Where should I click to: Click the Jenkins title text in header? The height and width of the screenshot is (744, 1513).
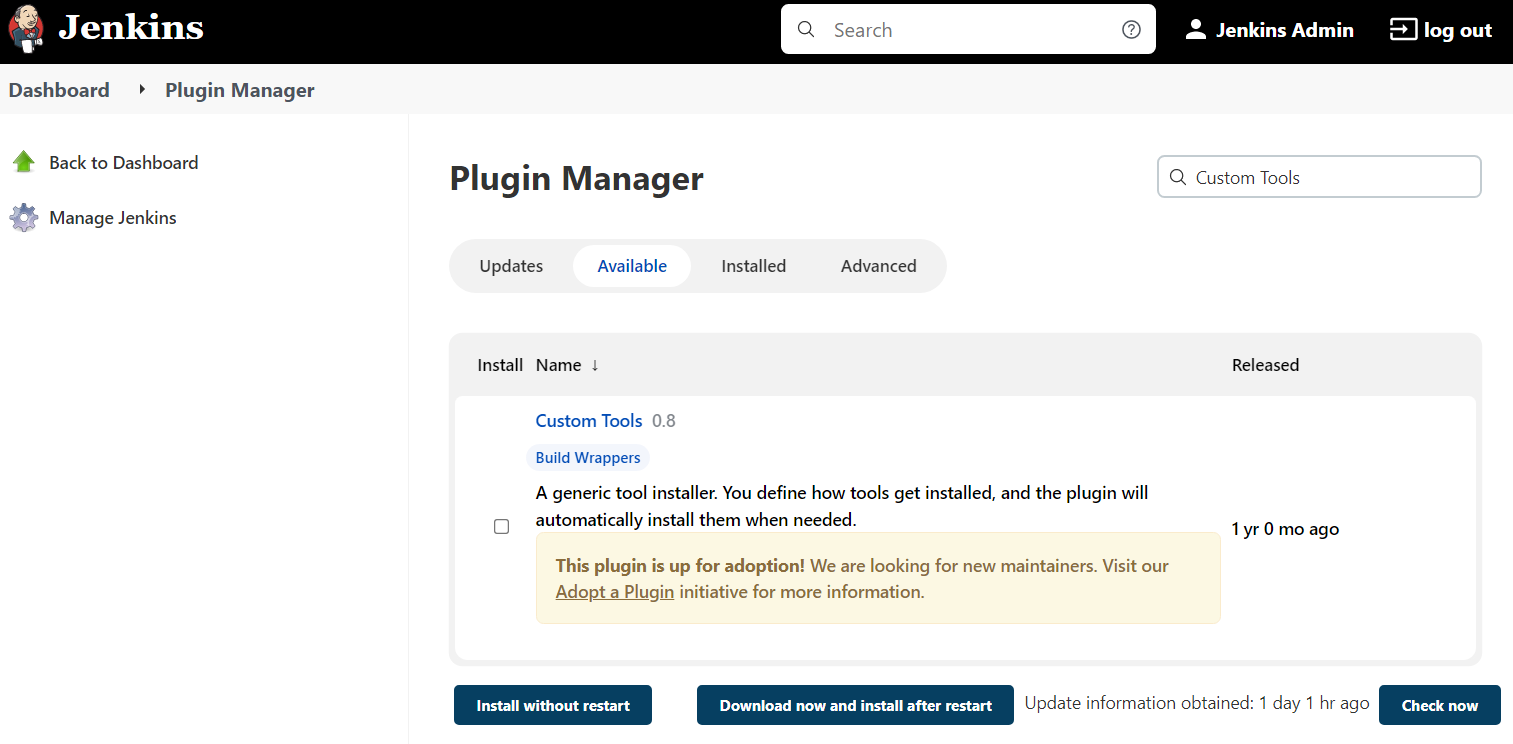[x=131, y=28]
